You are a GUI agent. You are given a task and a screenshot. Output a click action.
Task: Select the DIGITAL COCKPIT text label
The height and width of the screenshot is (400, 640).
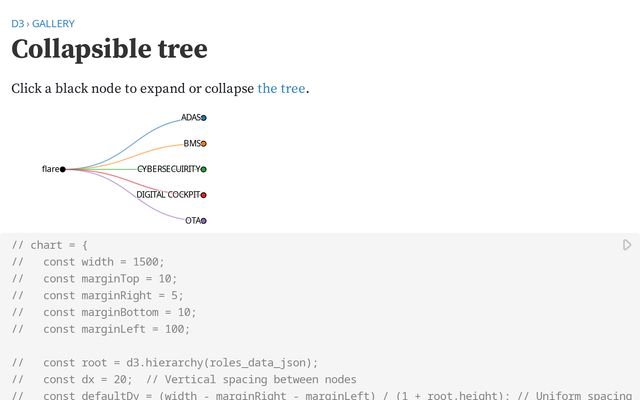click(x=168, y=195)
